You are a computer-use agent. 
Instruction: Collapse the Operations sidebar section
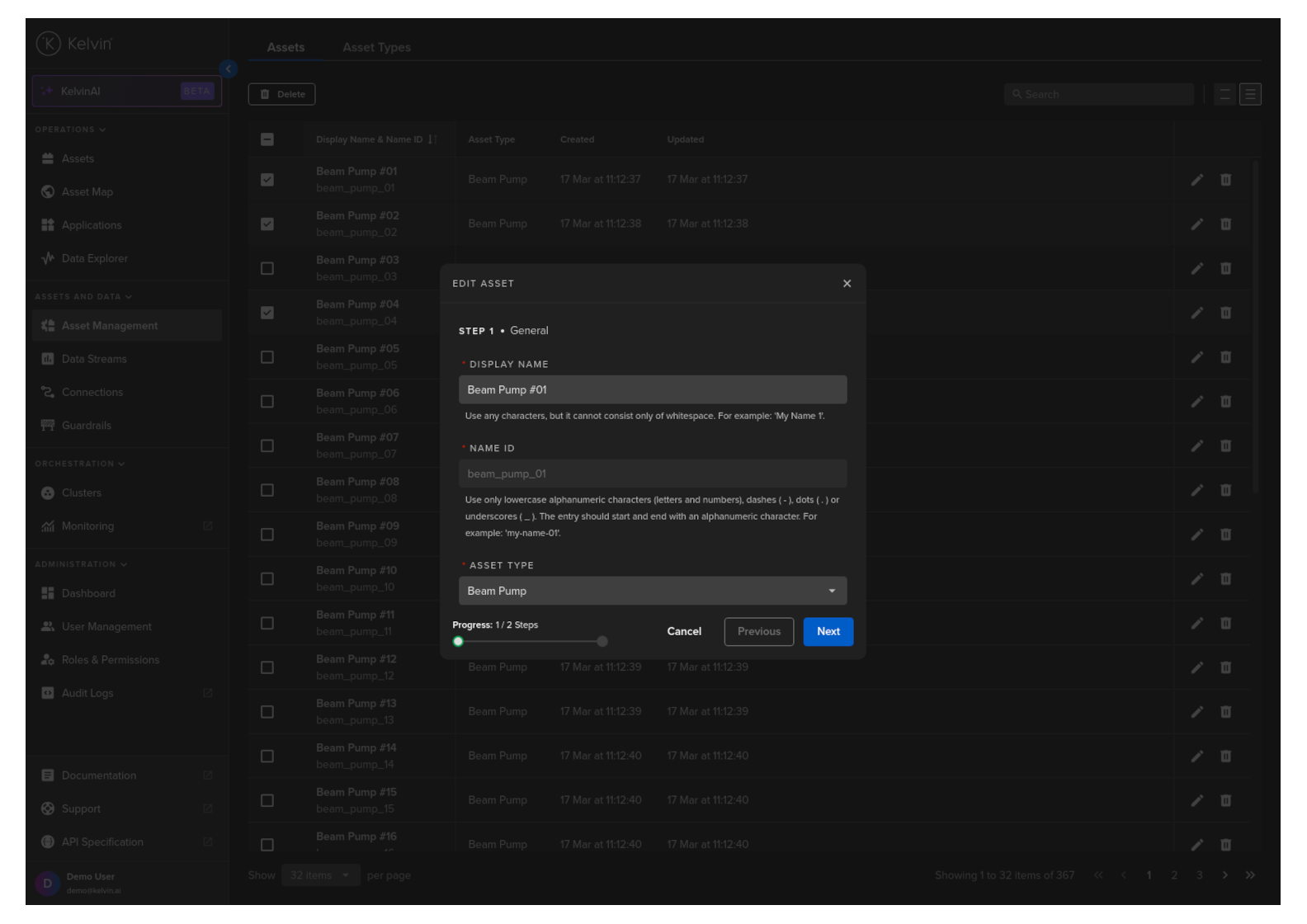click(x=70, y=130)
